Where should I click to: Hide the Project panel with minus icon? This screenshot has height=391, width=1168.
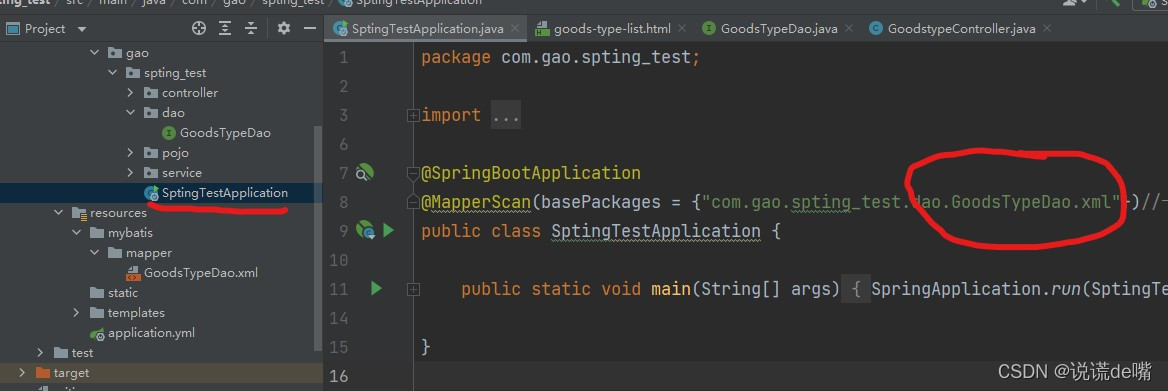coord(310,28)
